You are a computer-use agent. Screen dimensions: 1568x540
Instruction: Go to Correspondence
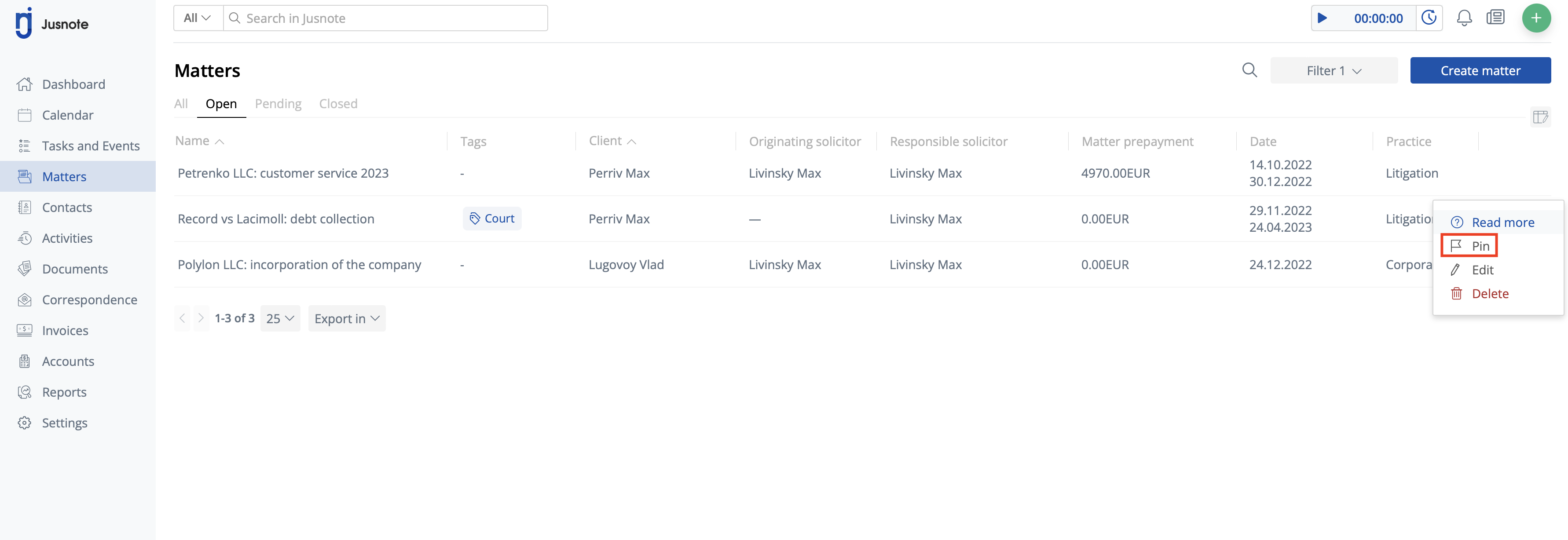[89, 300]
